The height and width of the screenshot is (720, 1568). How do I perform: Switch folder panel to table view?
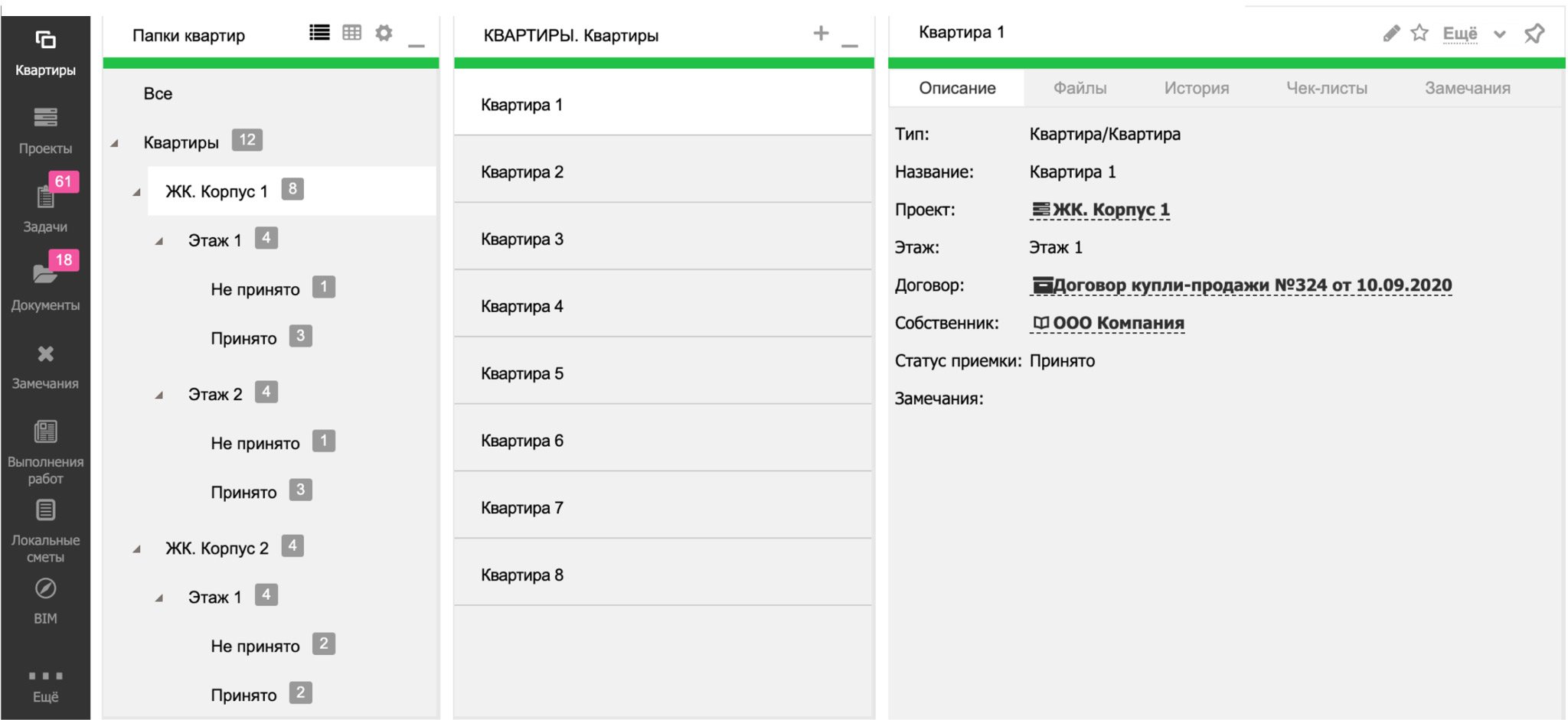pyautogui.click(x=352, y=33)
